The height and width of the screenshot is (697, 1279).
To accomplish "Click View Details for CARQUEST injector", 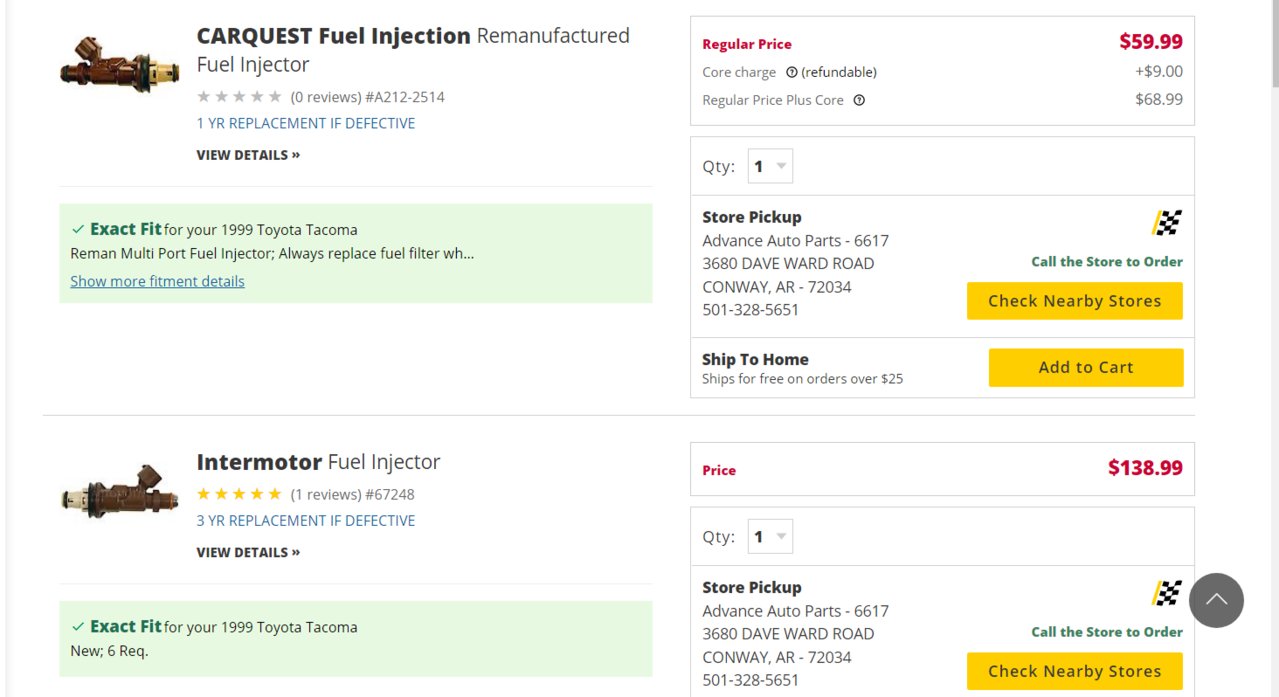I will (248, 155).
